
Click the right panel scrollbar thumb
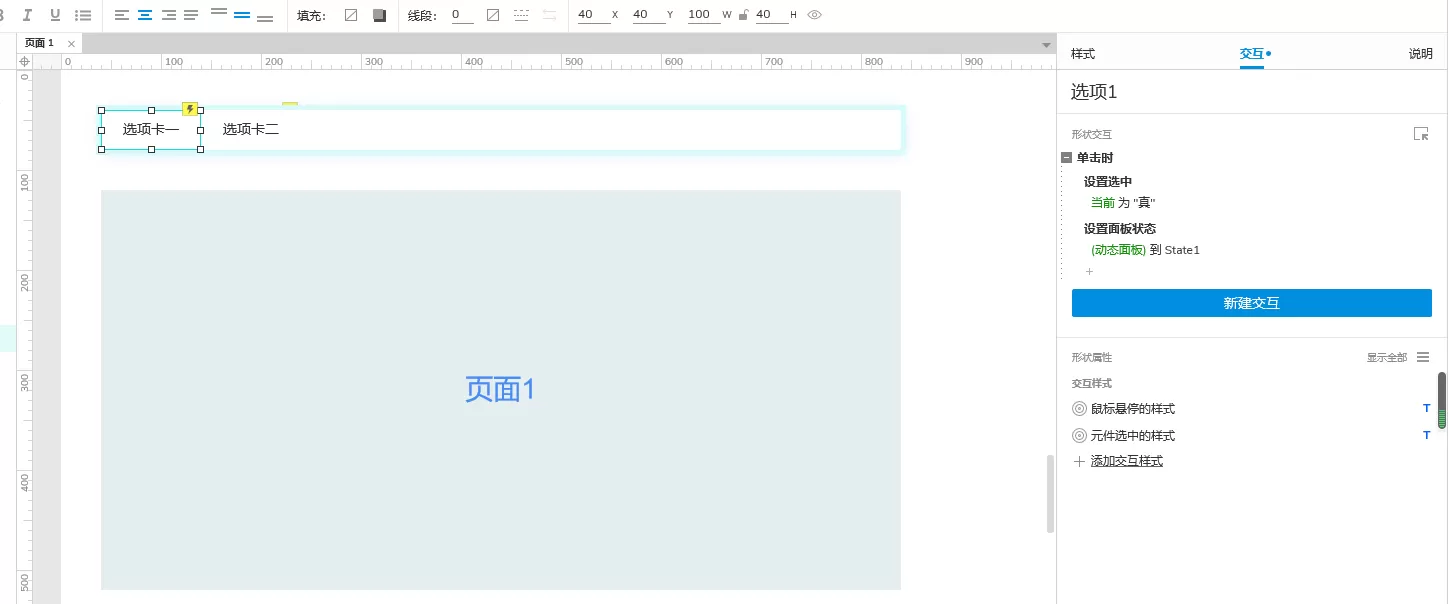(x=1442, y=400)
